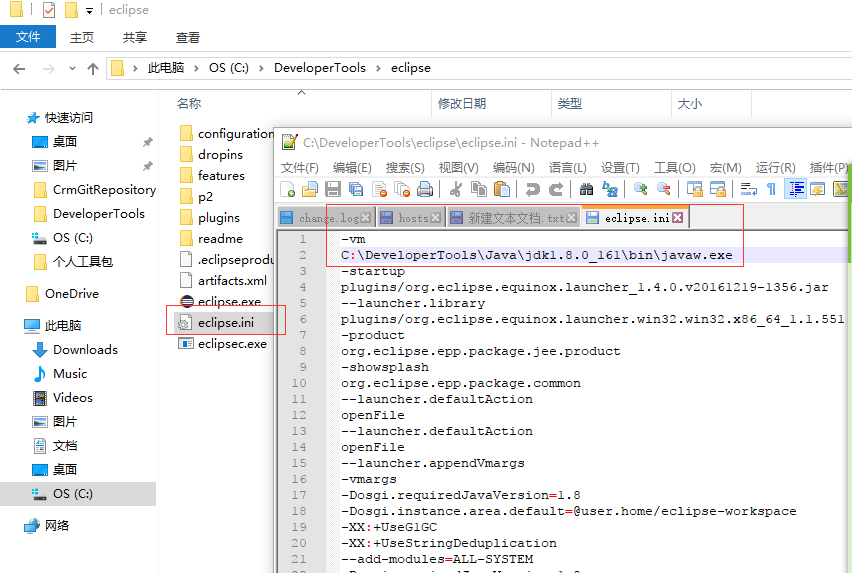Toggle synchronize vertical scrolling icon
This screenshot has height=573, width=852.
[x=694, y=189]
